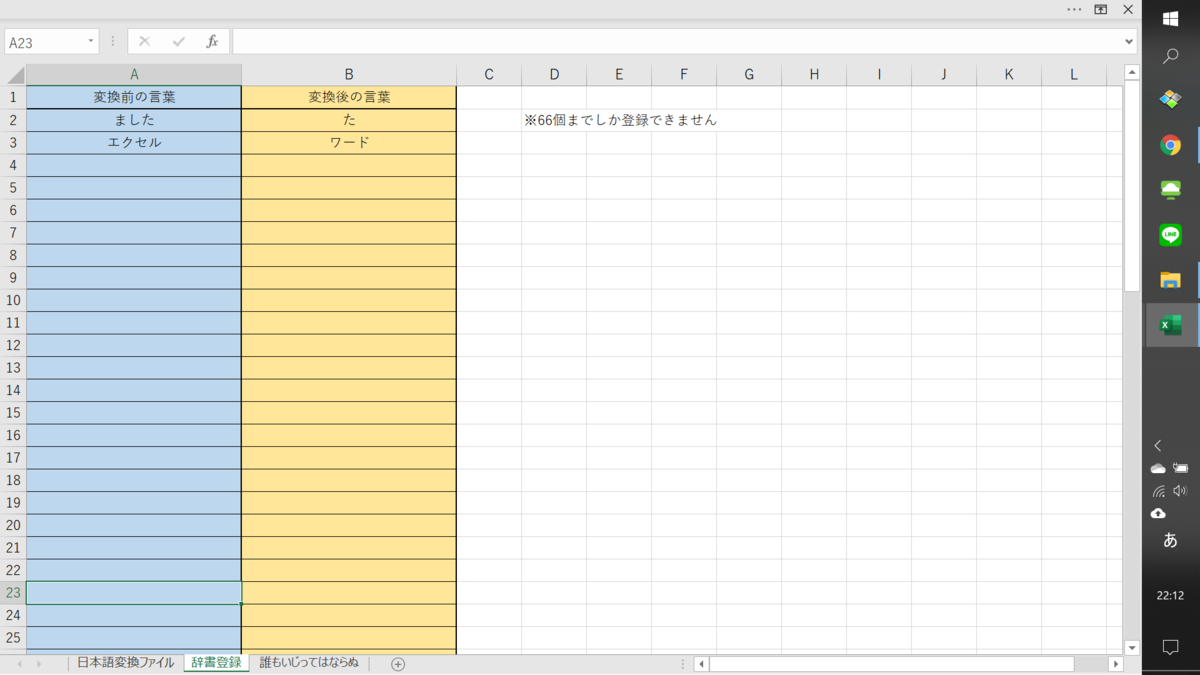The height and width of the screenshot is (675, 1200).
Task: Click vertical scrollbar up arrow
Action: click(1132, 72)
